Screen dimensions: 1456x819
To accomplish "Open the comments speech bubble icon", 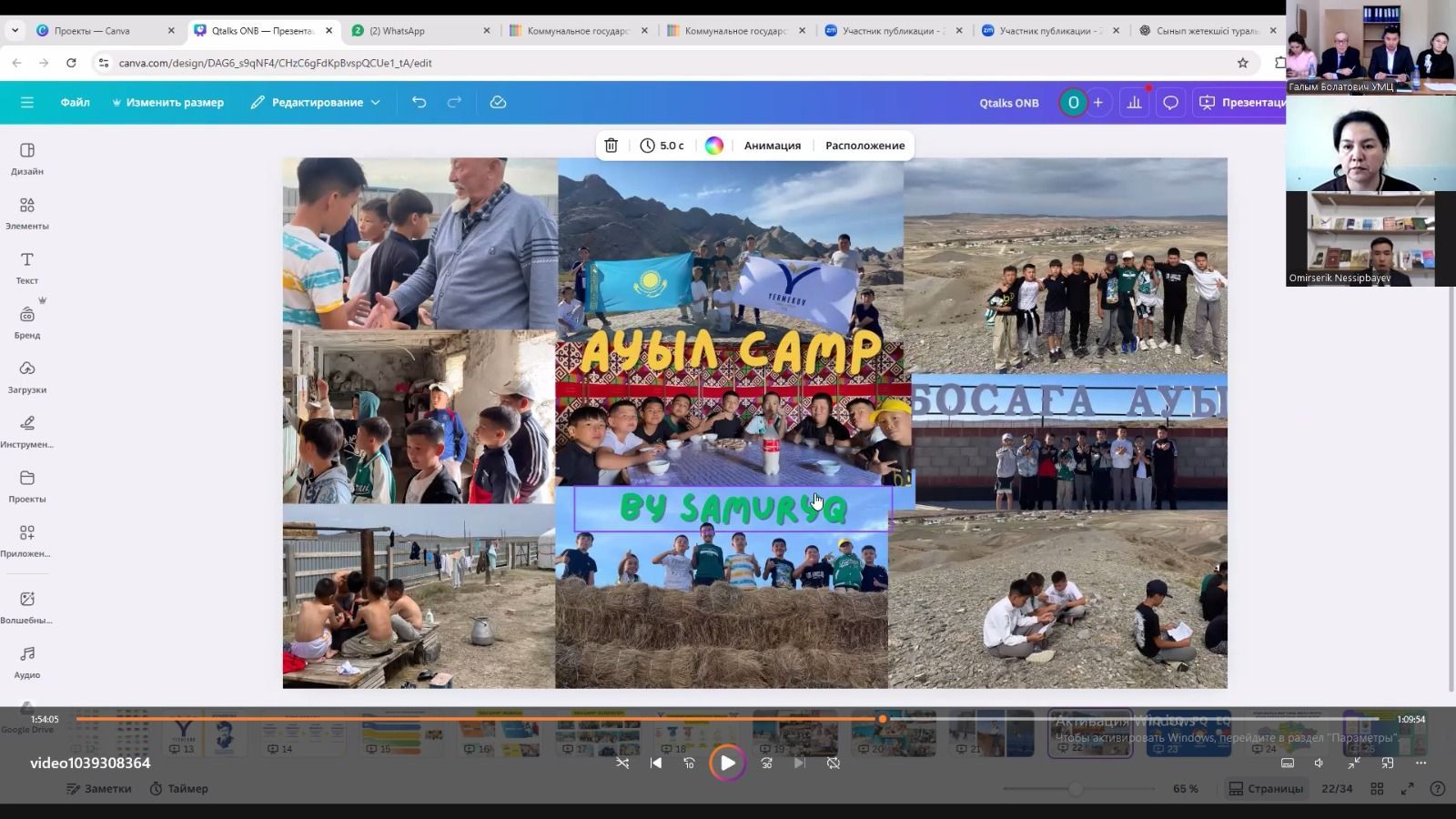I will 1170,103.
